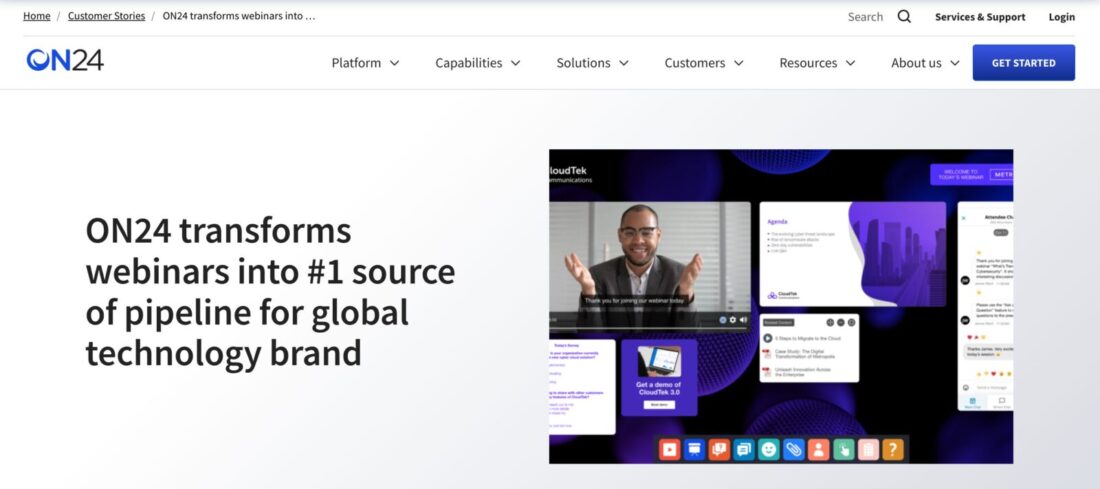Click the Agenda slide thumbnail

click(852, 254)
